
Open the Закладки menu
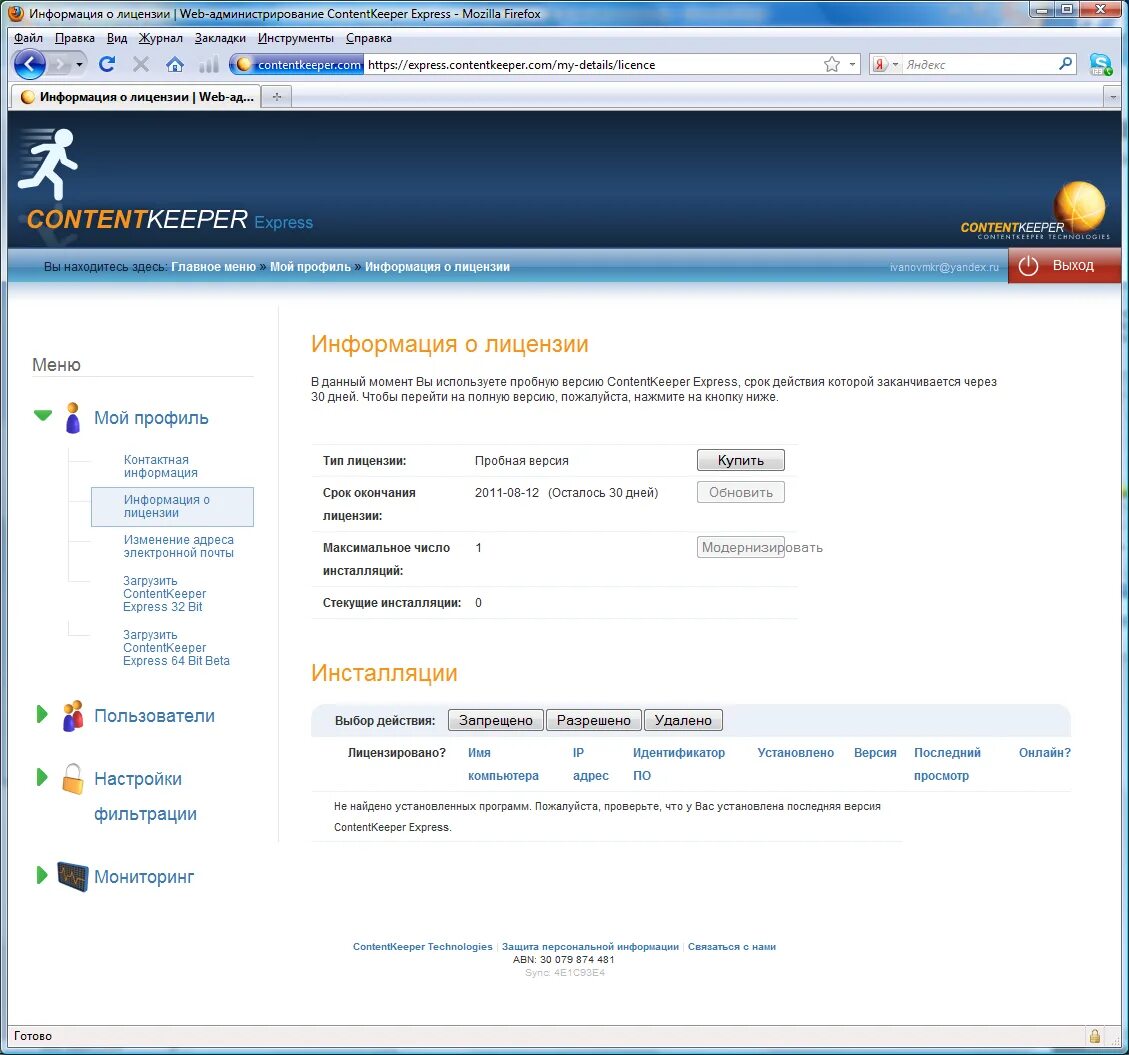[x=220, y=38]
